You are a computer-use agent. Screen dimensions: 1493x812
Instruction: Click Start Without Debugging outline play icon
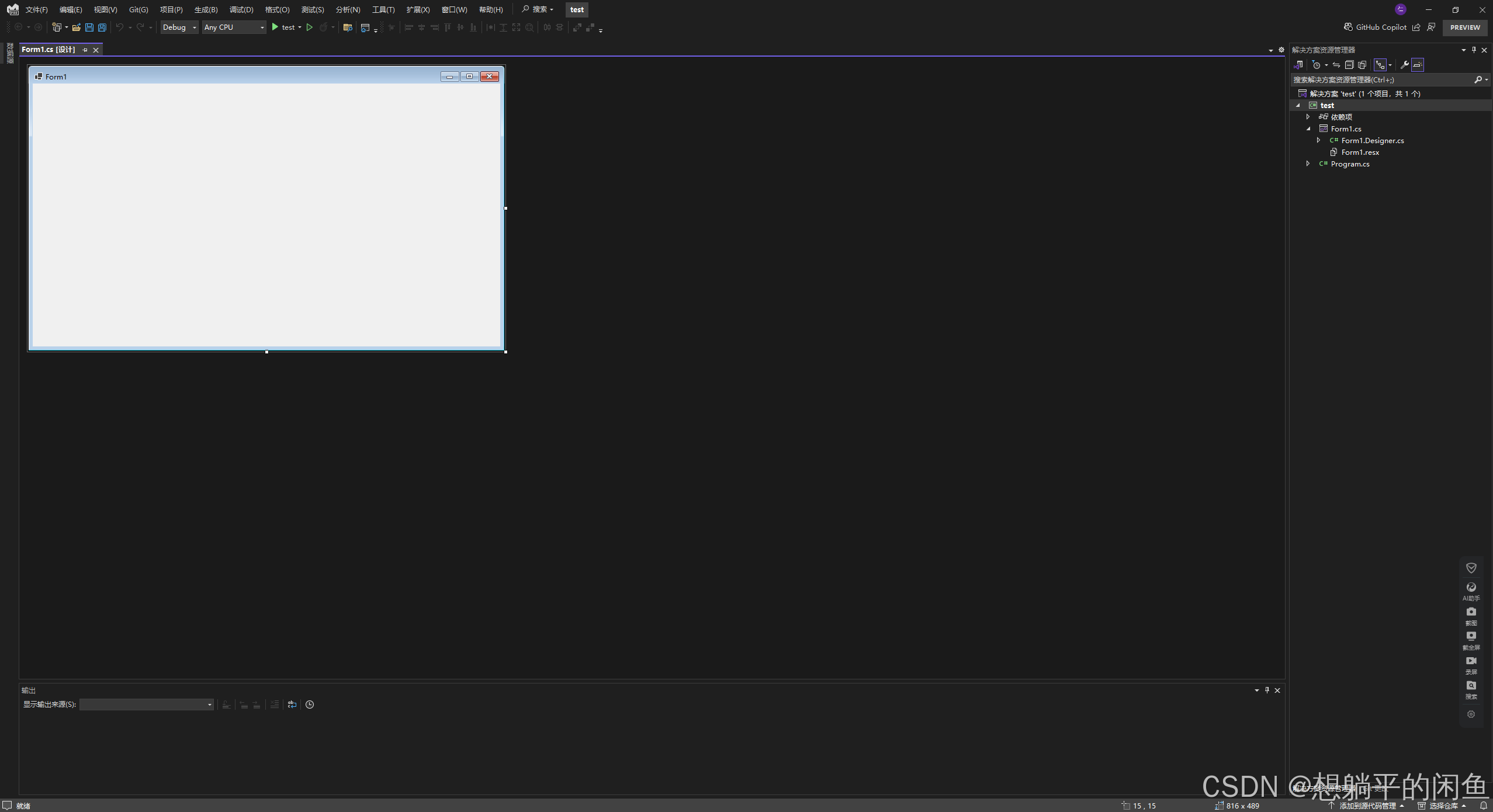tap(310, 27)
